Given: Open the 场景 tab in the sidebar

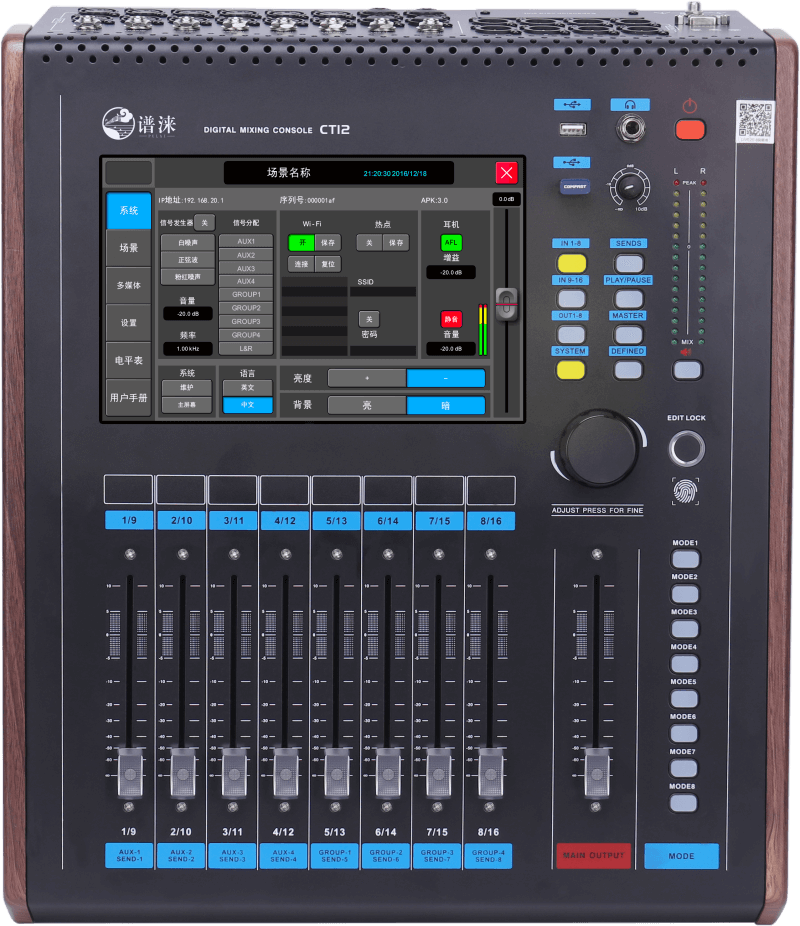Looking at the screenshot, I should point(129,248).
